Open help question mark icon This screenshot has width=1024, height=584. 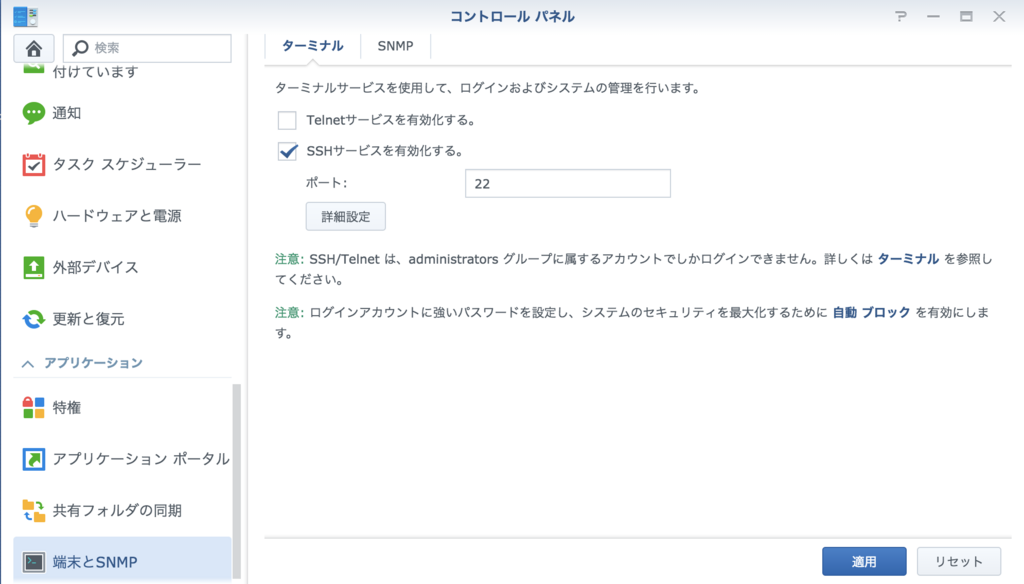point(901,16)
